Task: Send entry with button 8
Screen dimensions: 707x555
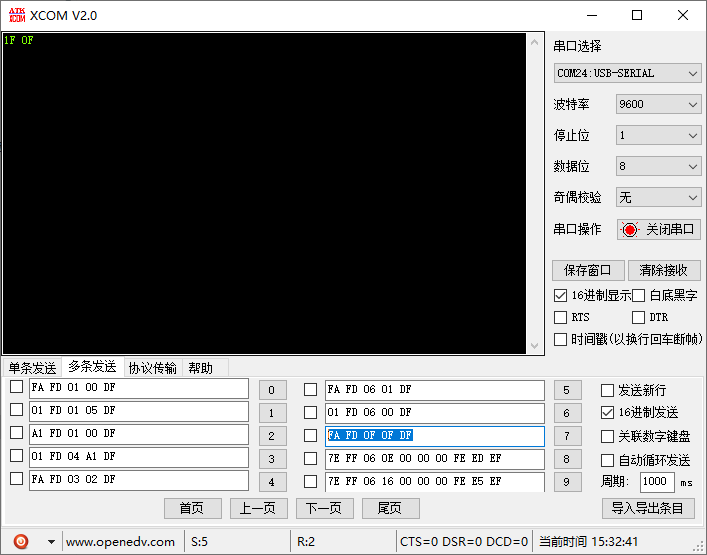Action: (x=567, y=459)
